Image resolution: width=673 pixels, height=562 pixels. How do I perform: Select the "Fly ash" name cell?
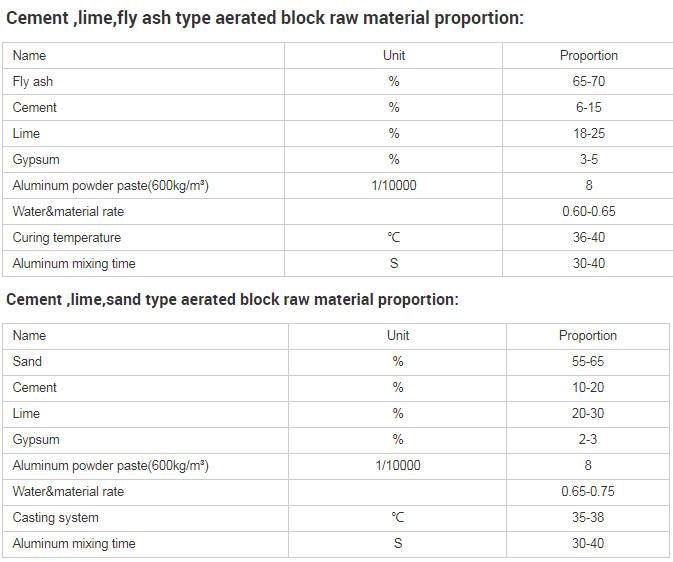33,82
